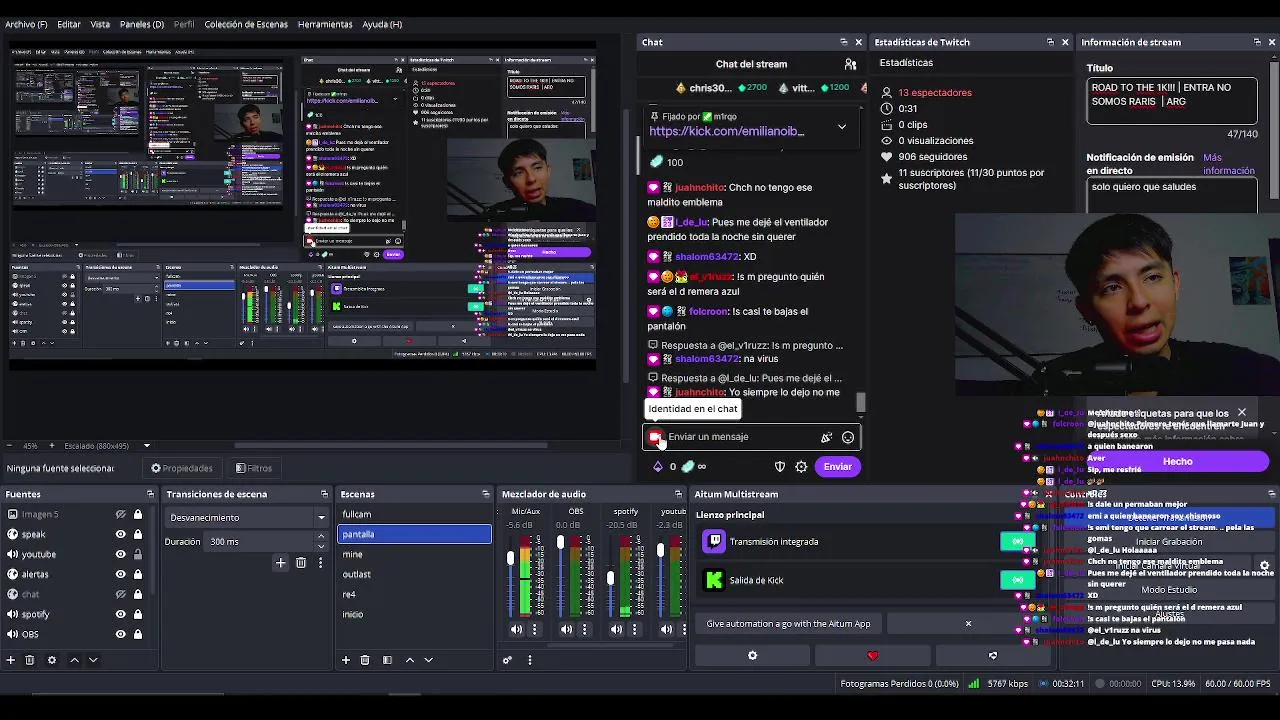
Task: Toggle Salida de Kick output
Action: point(1017,580)
